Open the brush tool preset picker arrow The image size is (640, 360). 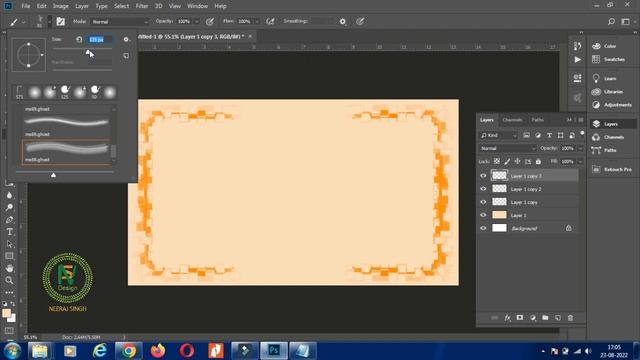tap(24, 22)
